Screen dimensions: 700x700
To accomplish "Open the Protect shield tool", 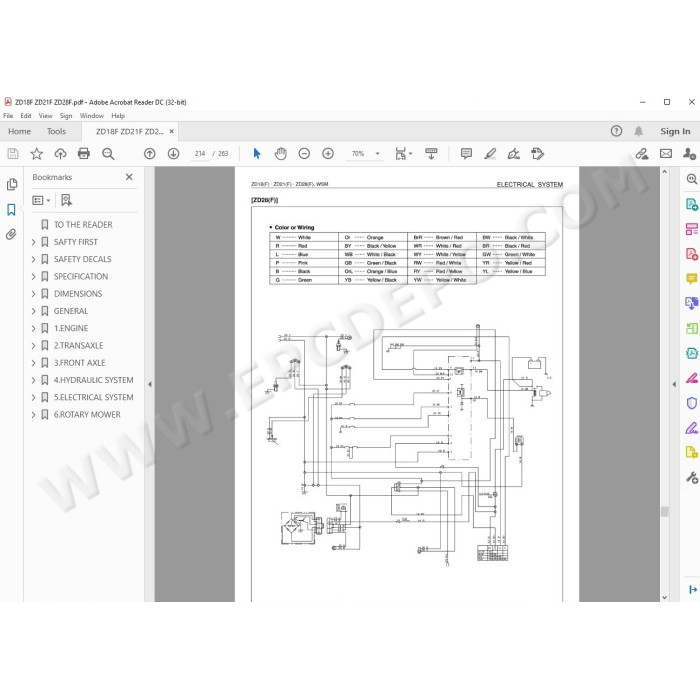I will (x=692, y=403).
